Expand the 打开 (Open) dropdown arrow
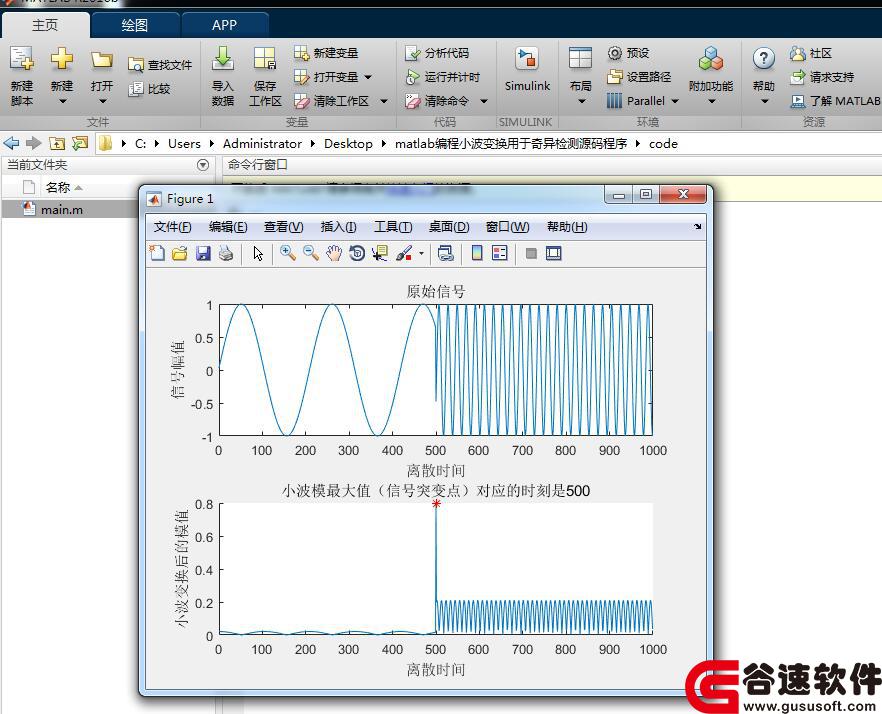Screen dimensions: 882x714 (102, 102)
